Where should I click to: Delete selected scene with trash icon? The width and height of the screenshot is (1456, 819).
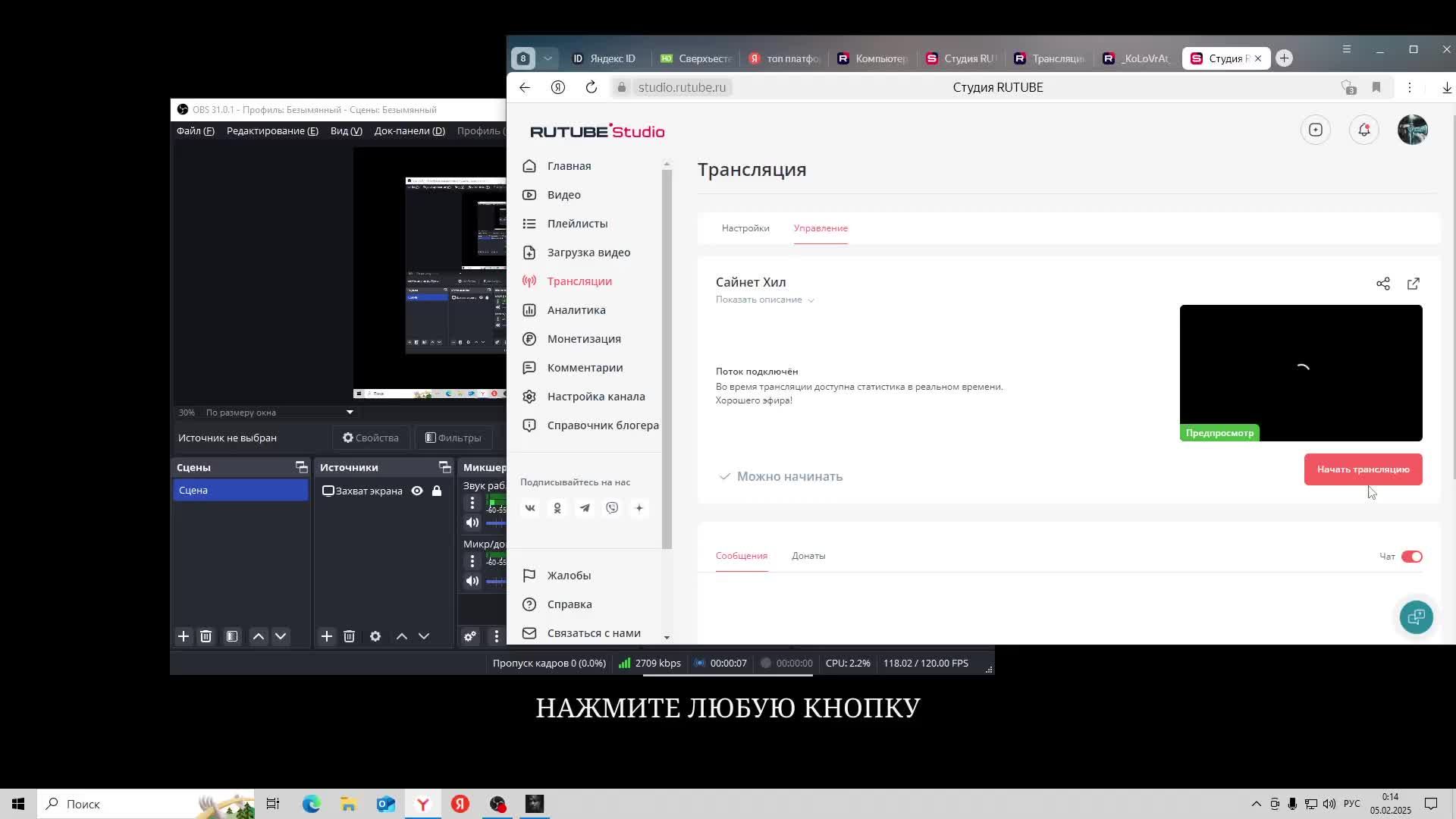pos(206,636)
